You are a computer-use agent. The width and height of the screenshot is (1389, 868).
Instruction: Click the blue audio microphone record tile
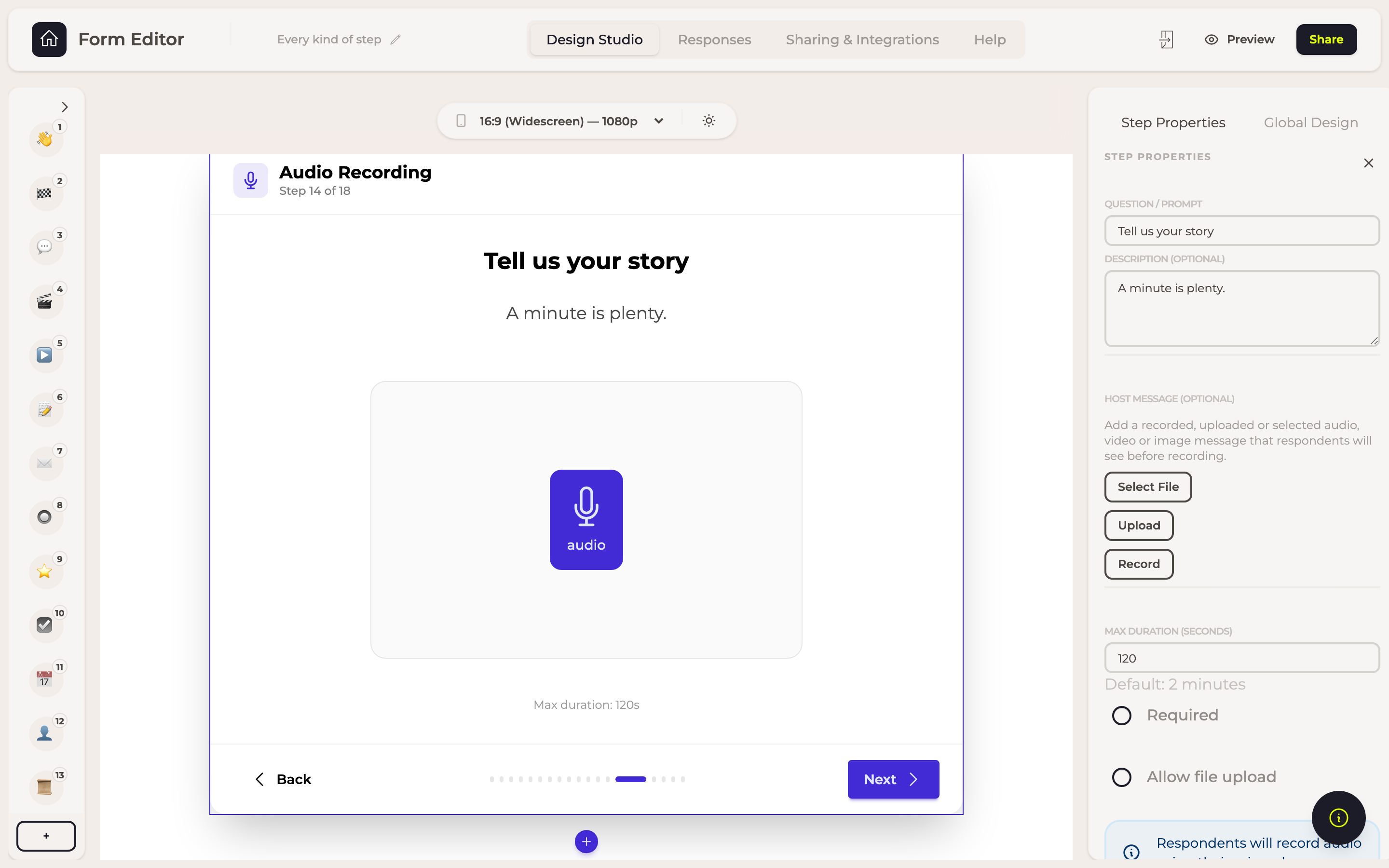pos(586,519)
